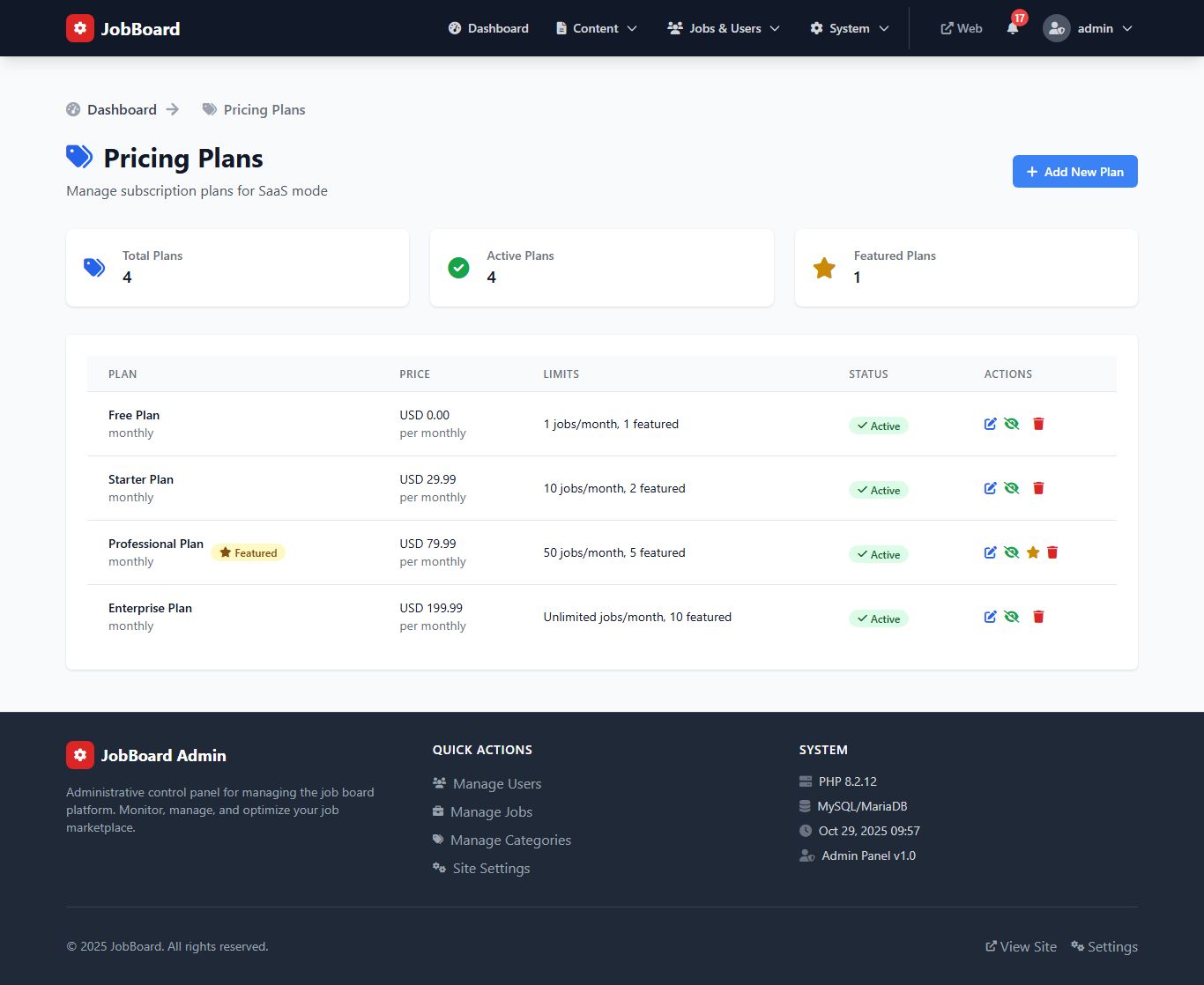Screen dimensions: 1204x985
Task: Delete the Professional Plan
Action: coord(1052,552)
